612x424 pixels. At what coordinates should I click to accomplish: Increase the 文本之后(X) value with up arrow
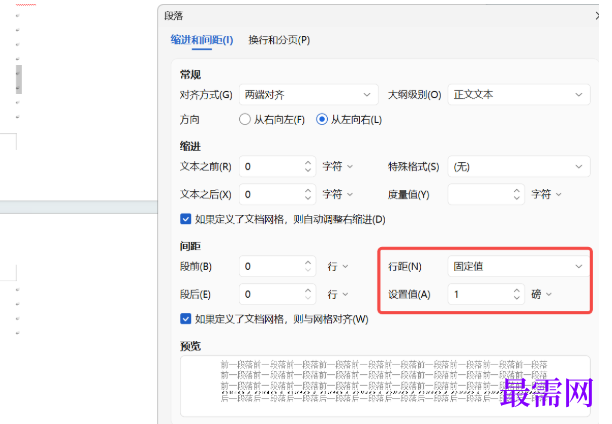(x=308, y=190)
